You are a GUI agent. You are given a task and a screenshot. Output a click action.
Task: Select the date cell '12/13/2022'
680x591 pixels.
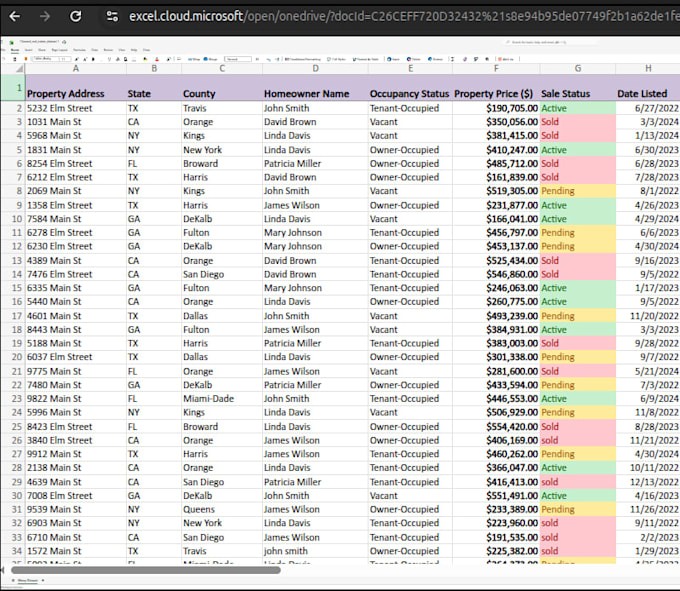point(648,482)
